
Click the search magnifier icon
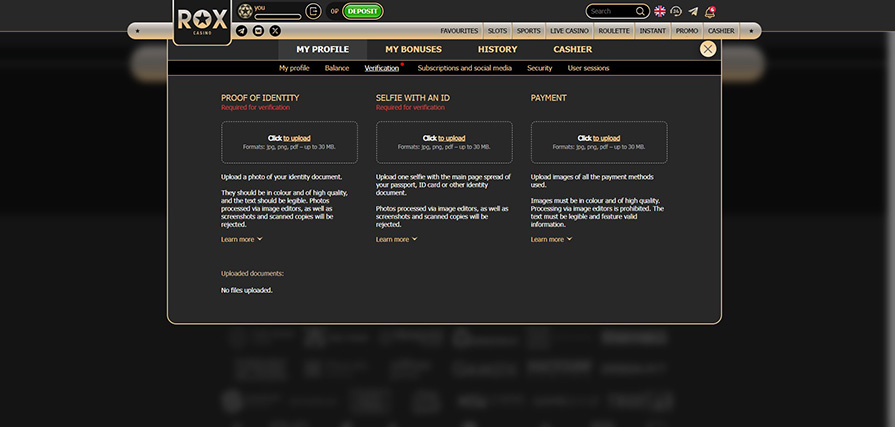click(x=640, y=11)
